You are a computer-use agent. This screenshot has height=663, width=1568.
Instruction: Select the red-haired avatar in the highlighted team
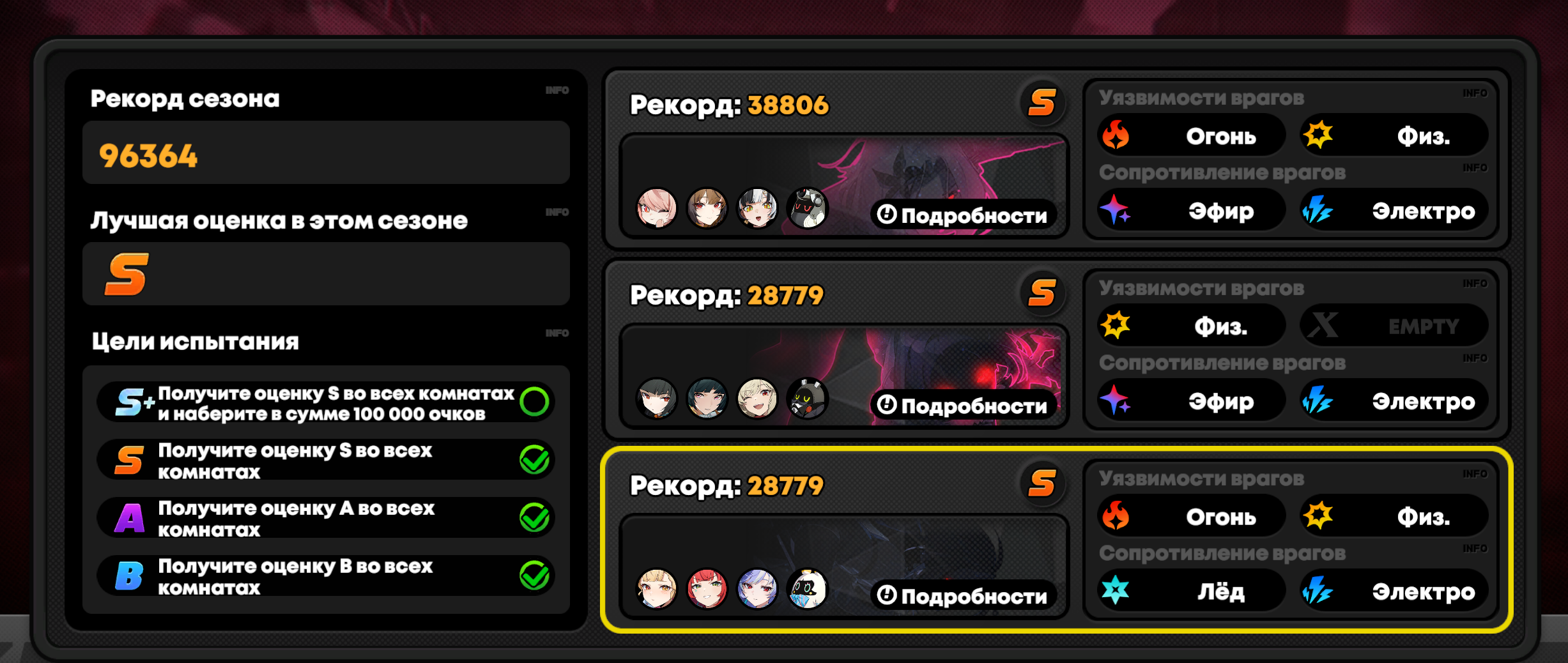(x=707, y=589)
